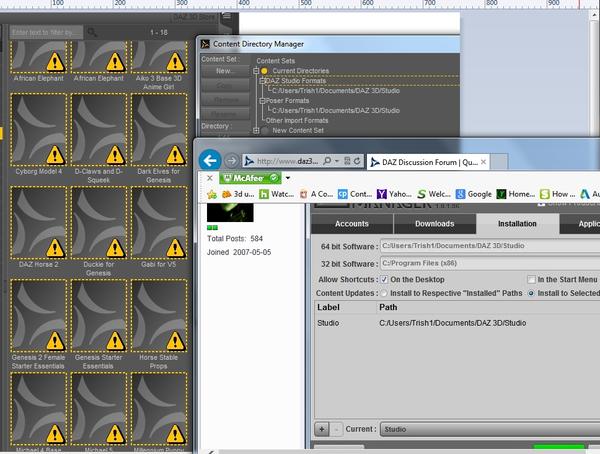The width and height of the screenshot is (600, 454).
Task: Go back using the blue back arrow
Action: pos(210,160)
